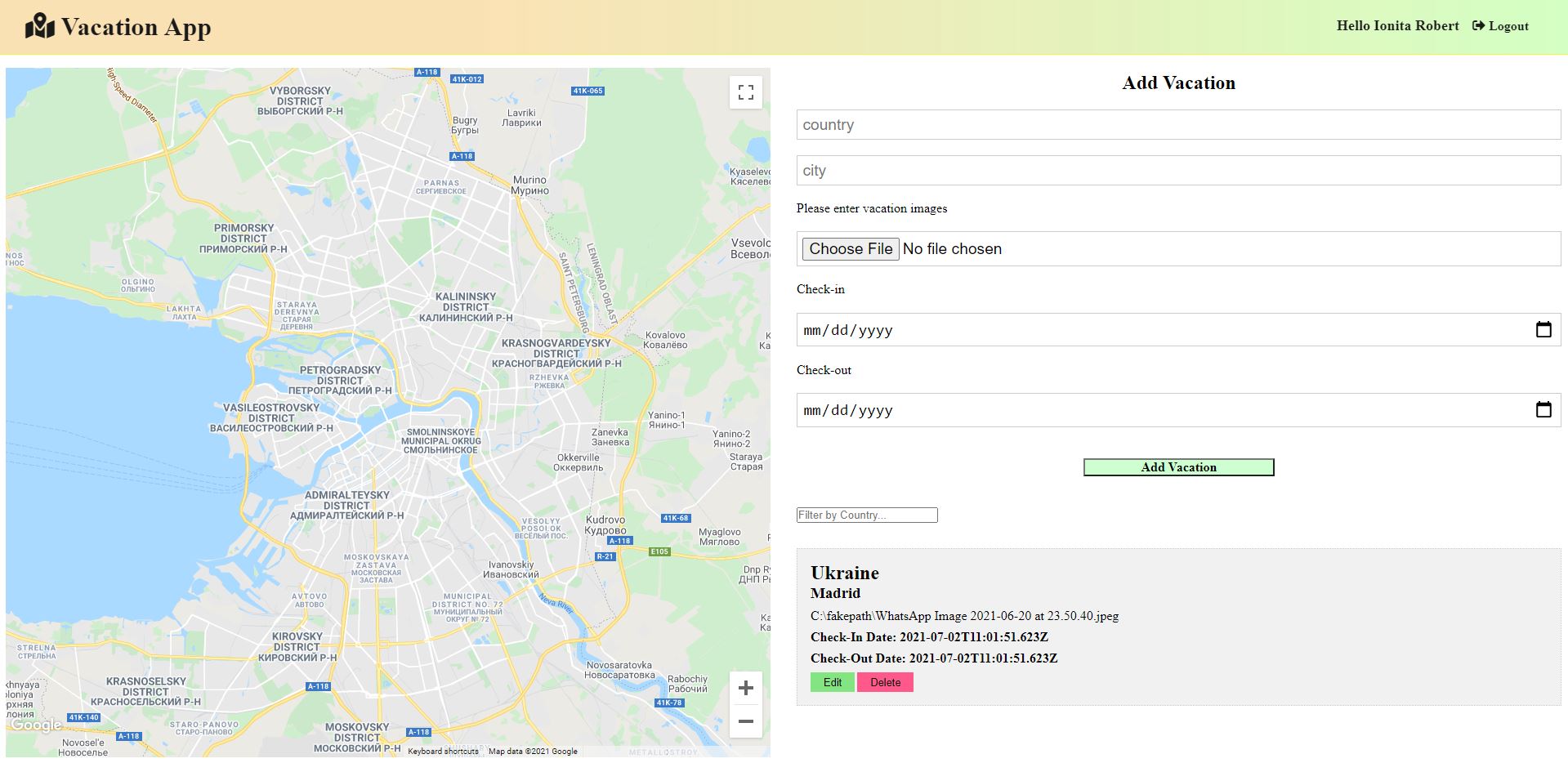Click the Hello Ionita Robert greeting

[x=1397, y=26]
